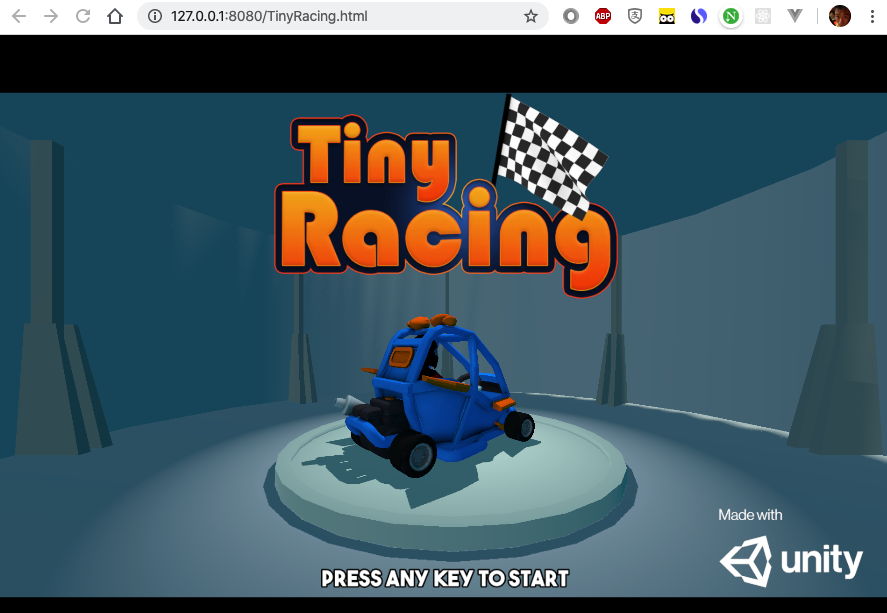887x613 pixels.
Task: Click the yellow owl-eyes extension icon
Action: point(667,17)
